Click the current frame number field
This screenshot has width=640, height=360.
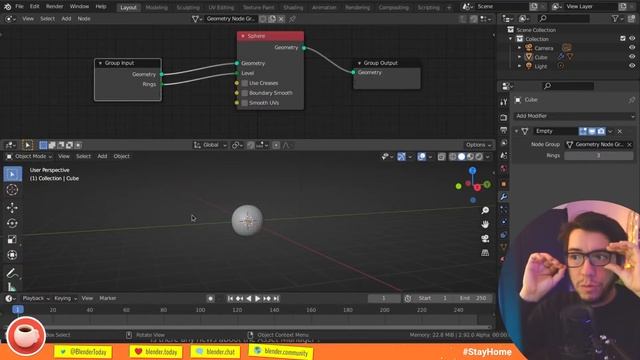[384, 298]
